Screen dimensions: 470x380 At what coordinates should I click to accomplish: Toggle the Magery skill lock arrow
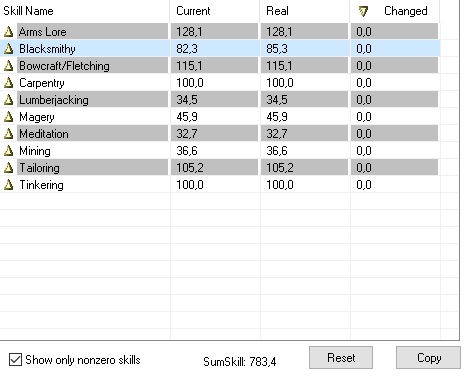tap(9, 117)
